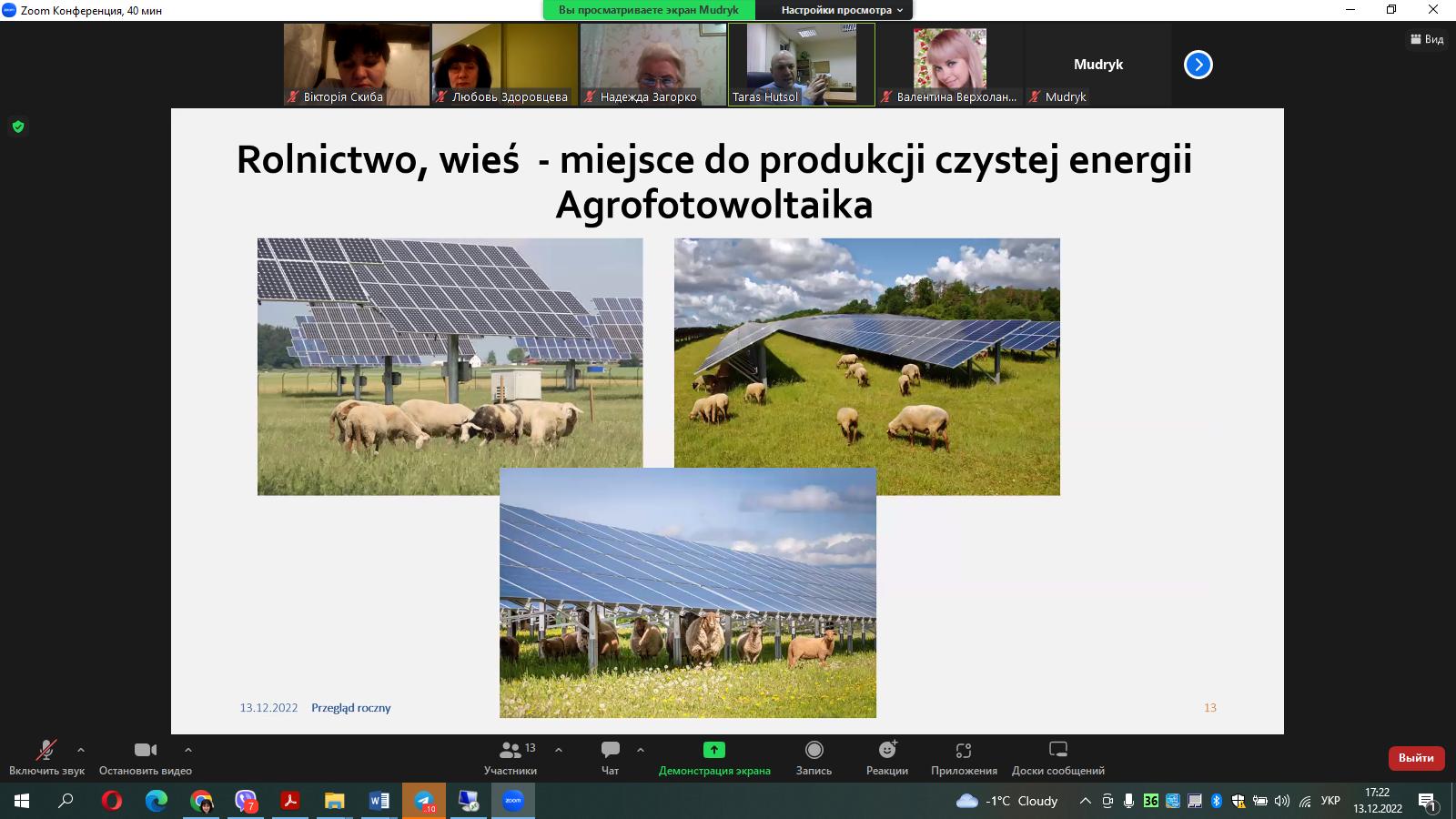Select Вікторія Скиба's video thumbnail
Image resolution: width=1456 pixels, height=819 pixels.
pos(357,65)
